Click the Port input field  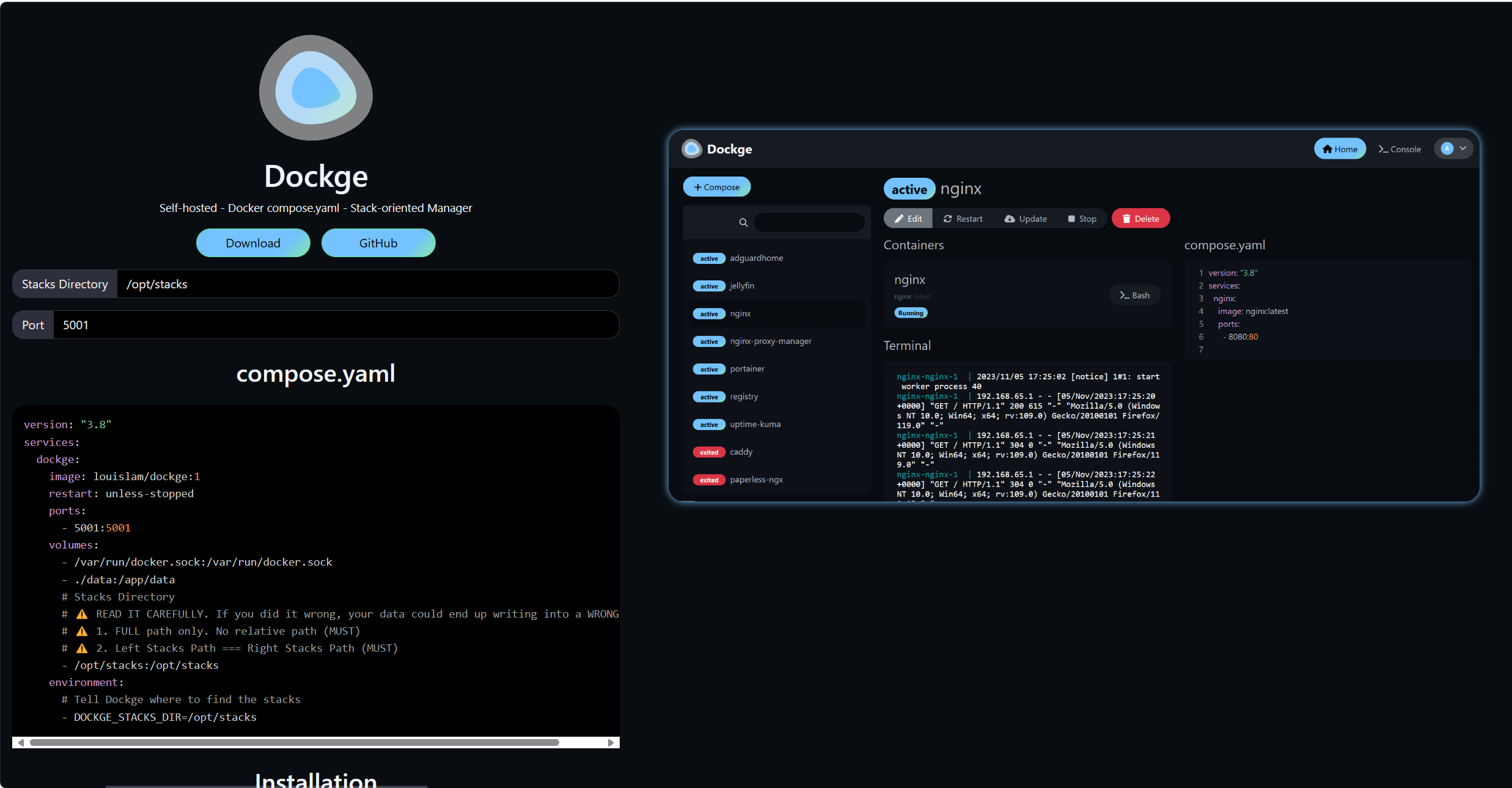point(336,325)
